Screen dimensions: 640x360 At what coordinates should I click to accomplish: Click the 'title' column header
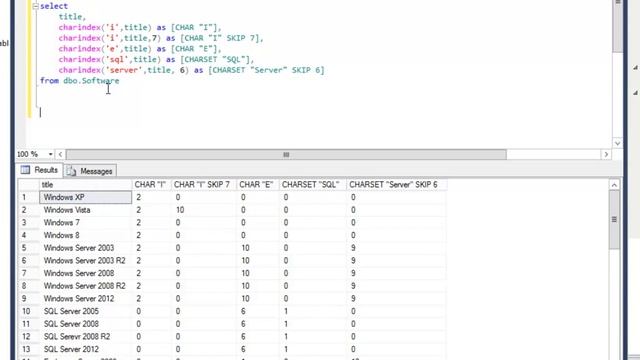click(x=86, y=185)
